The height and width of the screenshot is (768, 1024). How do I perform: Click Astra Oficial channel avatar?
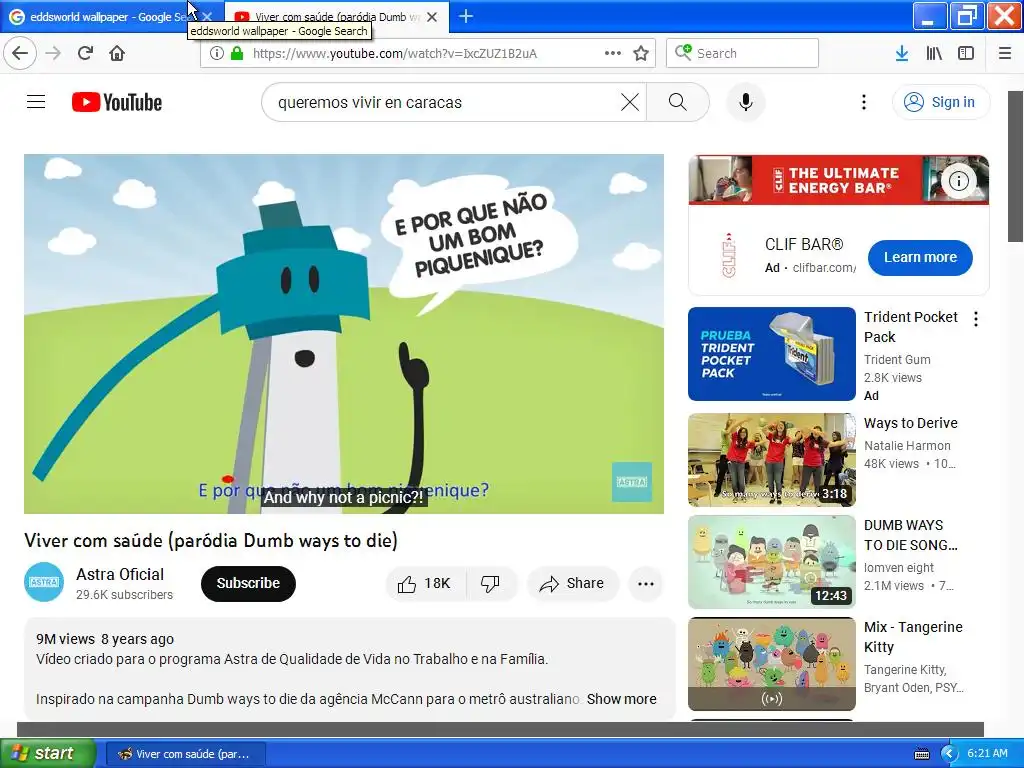[x=44, y=582]
